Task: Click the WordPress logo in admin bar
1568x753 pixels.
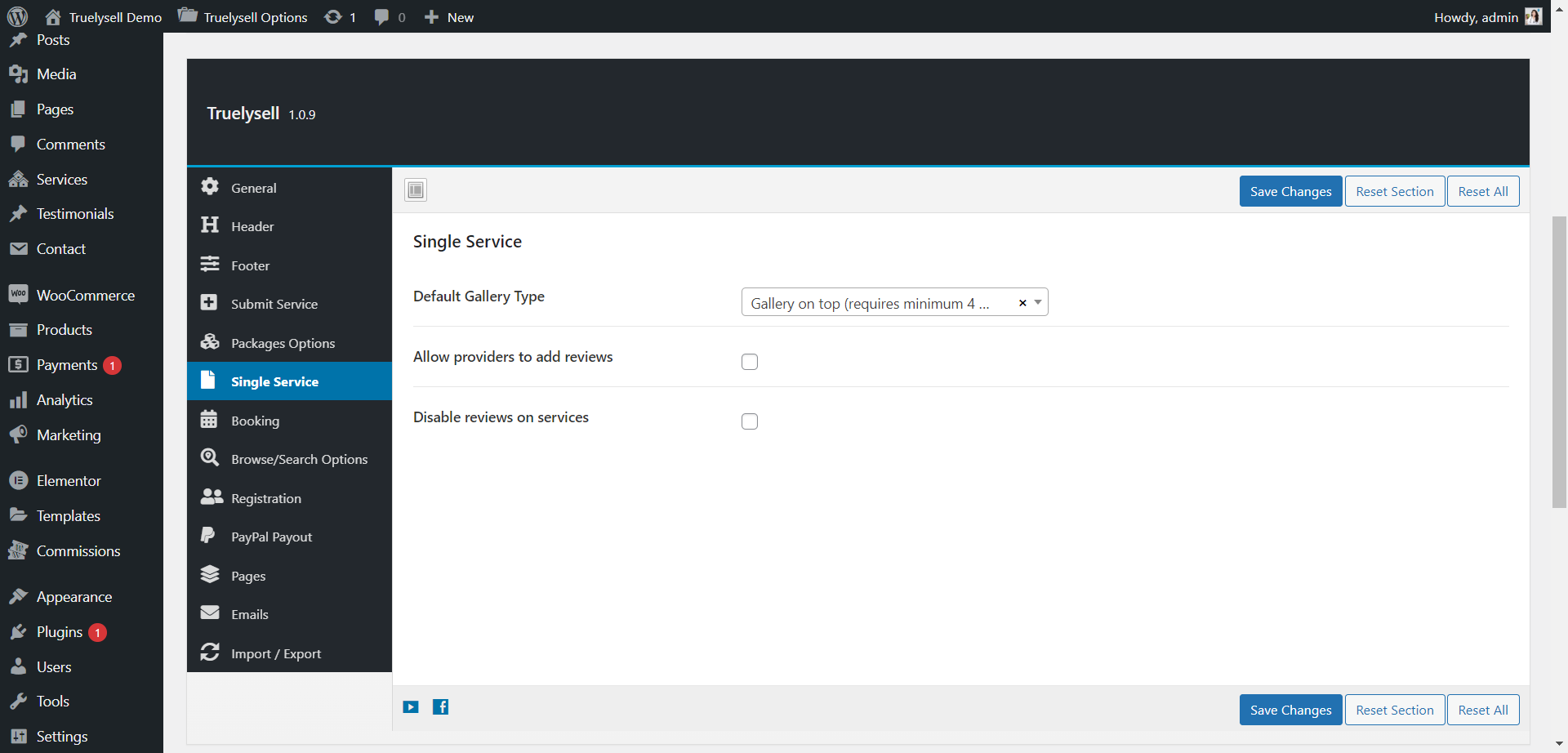Action: [17, 16]
